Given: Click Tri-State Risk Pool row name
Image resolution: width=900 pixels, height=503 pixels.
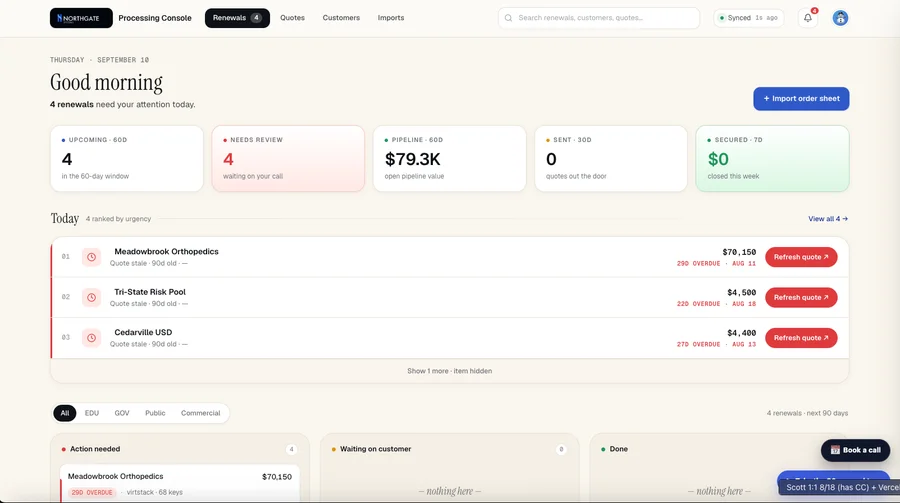Looking at the screenshot, I should 150,292.
